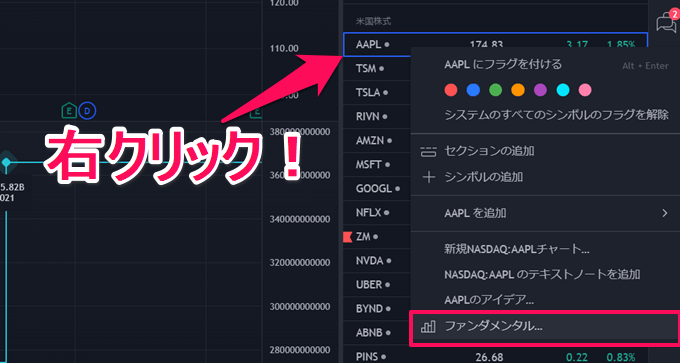Screen dimensions: 680x363
Task: Click PINS percent change 0.83%
Action: click(x=621, y=357)
